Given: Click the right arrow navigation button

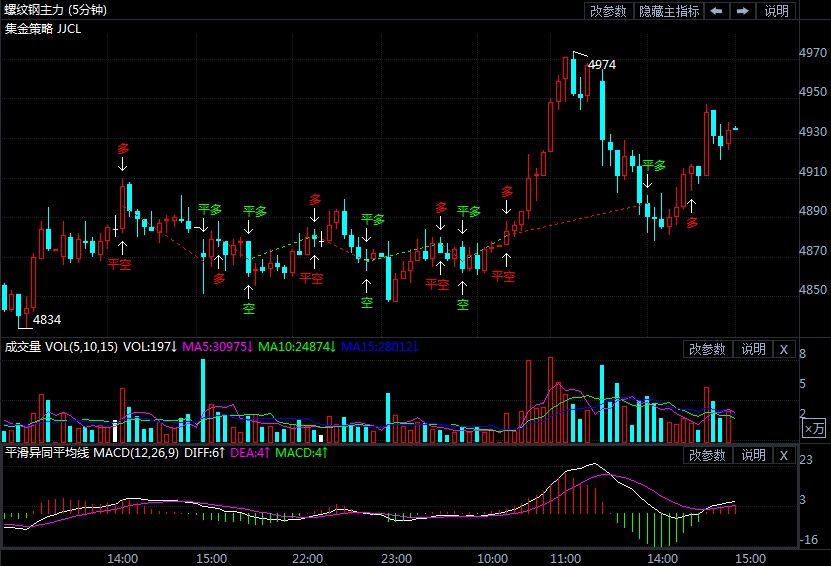Looking at the screenshot, I should [x=742, y=11].
